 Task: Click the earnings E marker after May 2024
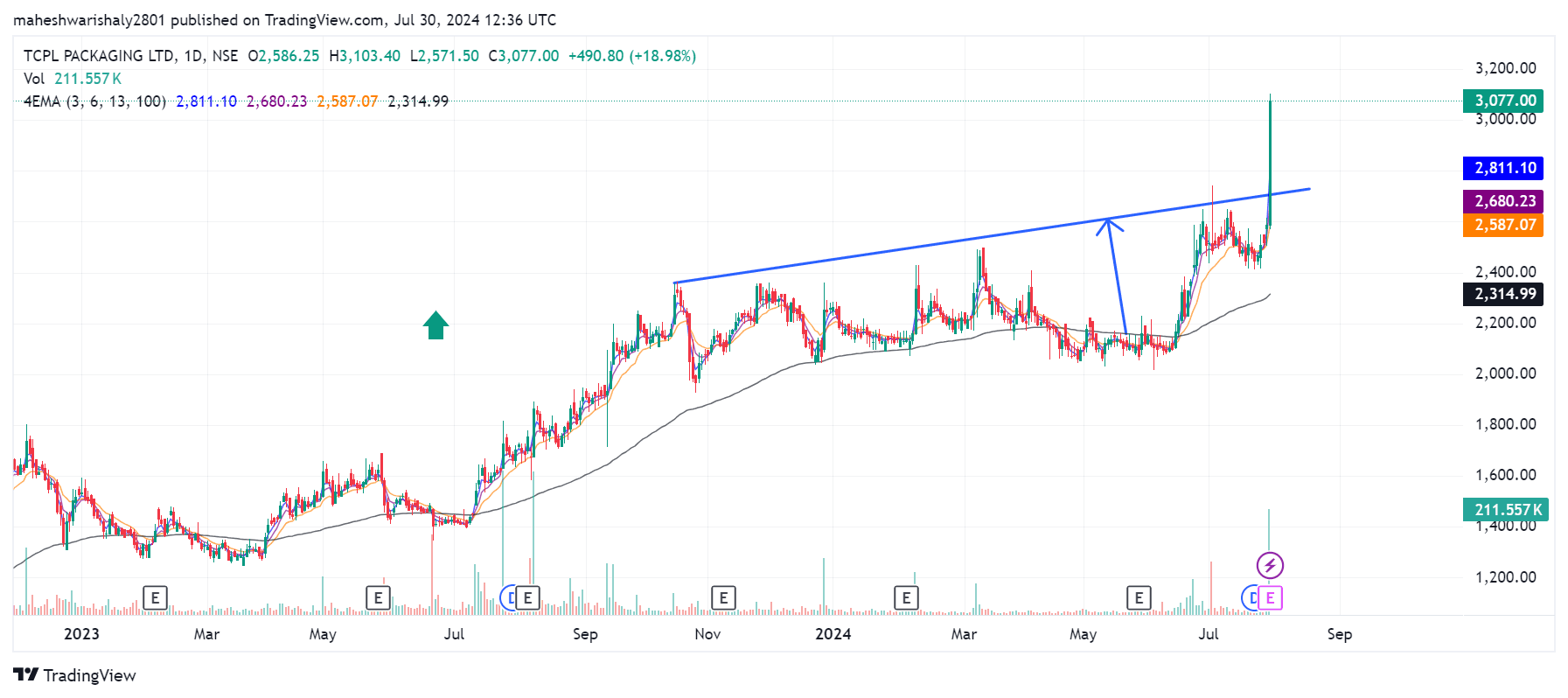[x=1139, y=598]
